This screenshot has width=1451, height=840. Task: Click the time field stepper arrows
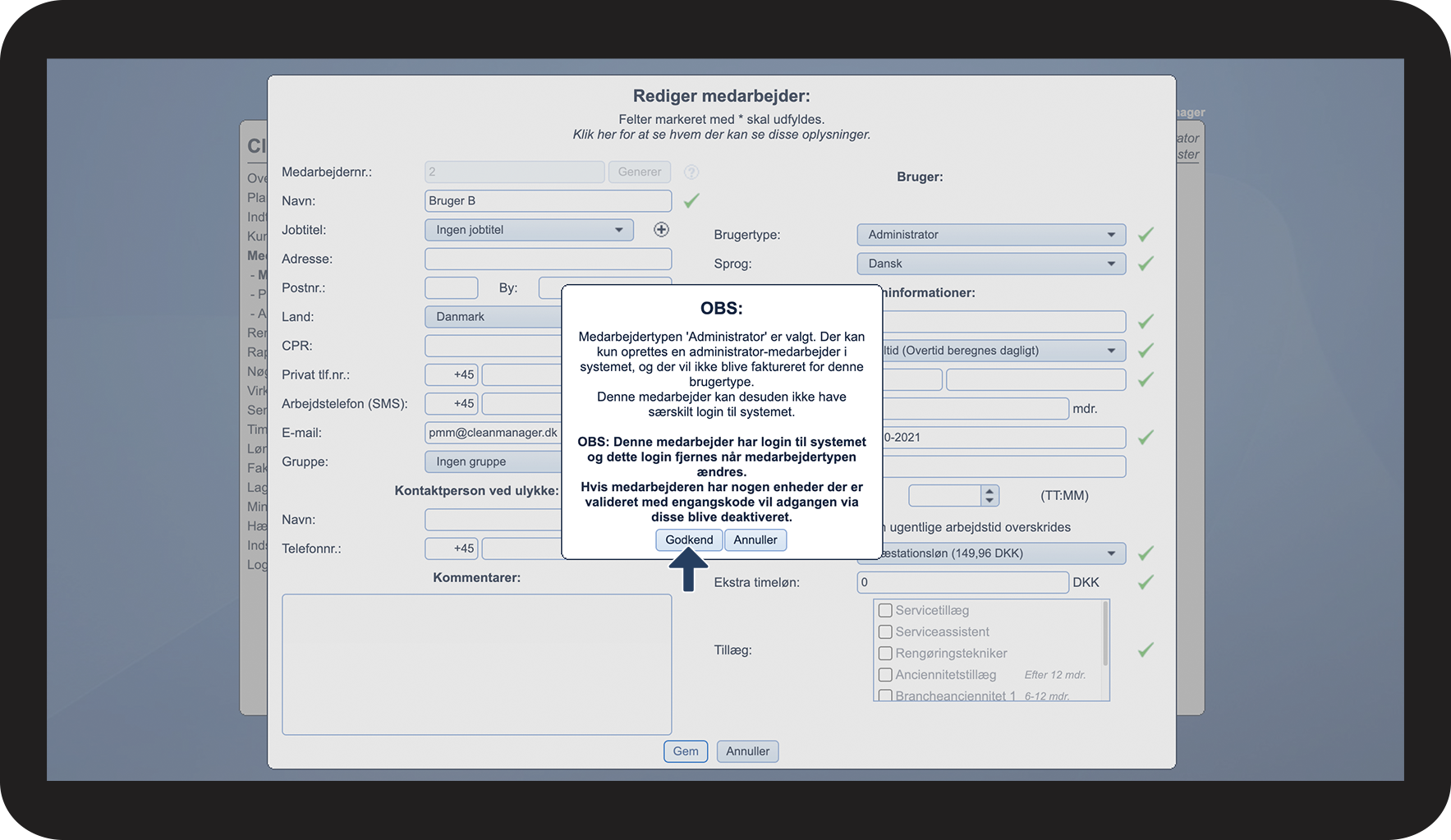[990, 495]
